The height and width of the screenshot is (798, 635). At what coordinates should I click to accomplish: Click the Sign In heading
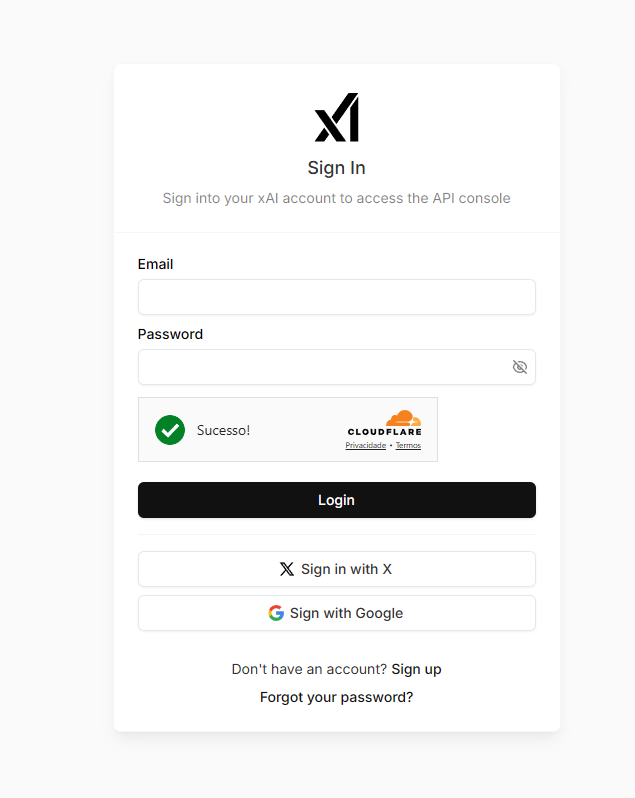[x=336, y=168]
